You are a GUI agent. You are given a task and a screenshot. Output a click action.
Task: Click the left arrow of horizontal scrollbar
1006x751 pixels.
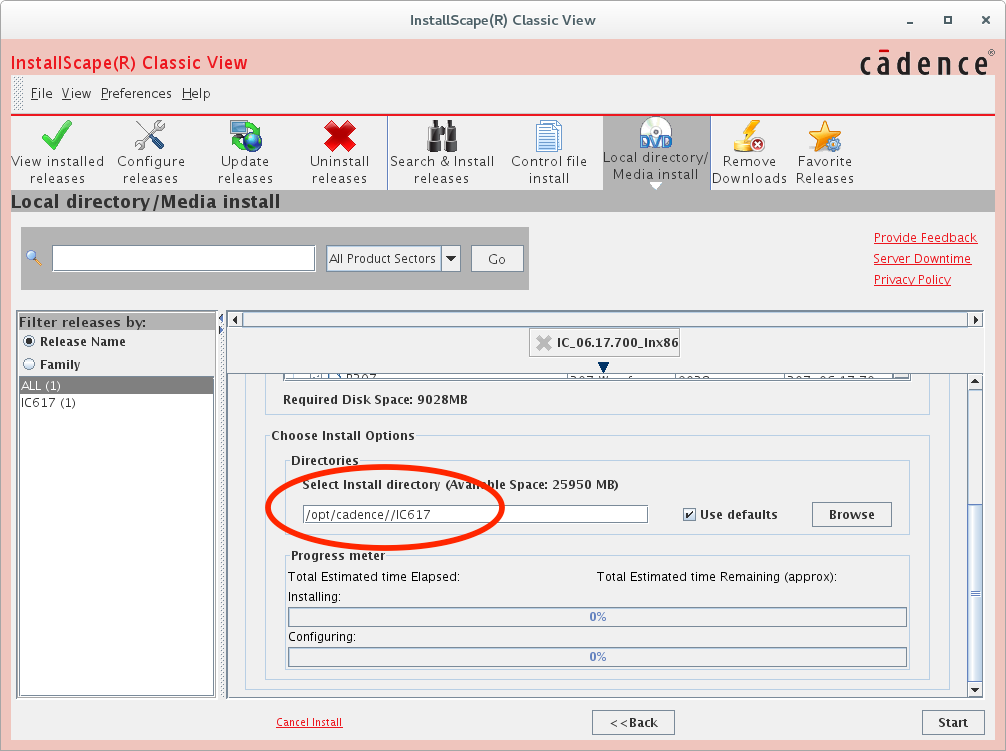click(x=235, y=319)
